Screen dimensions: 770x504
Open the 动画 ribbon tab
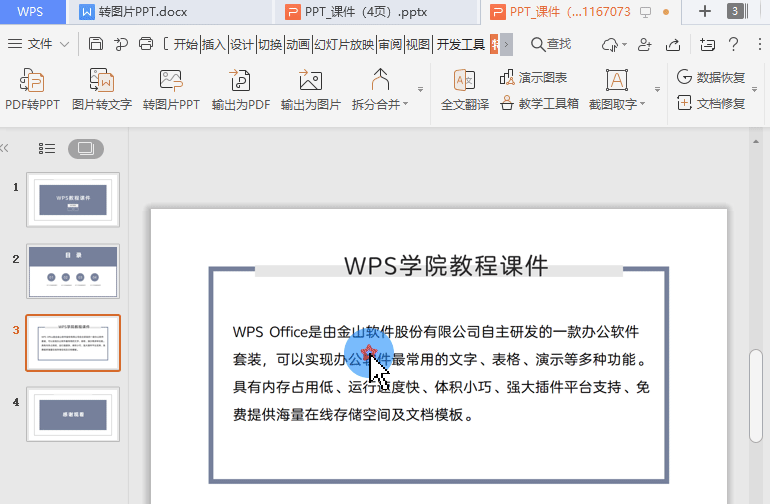(298, 45)
